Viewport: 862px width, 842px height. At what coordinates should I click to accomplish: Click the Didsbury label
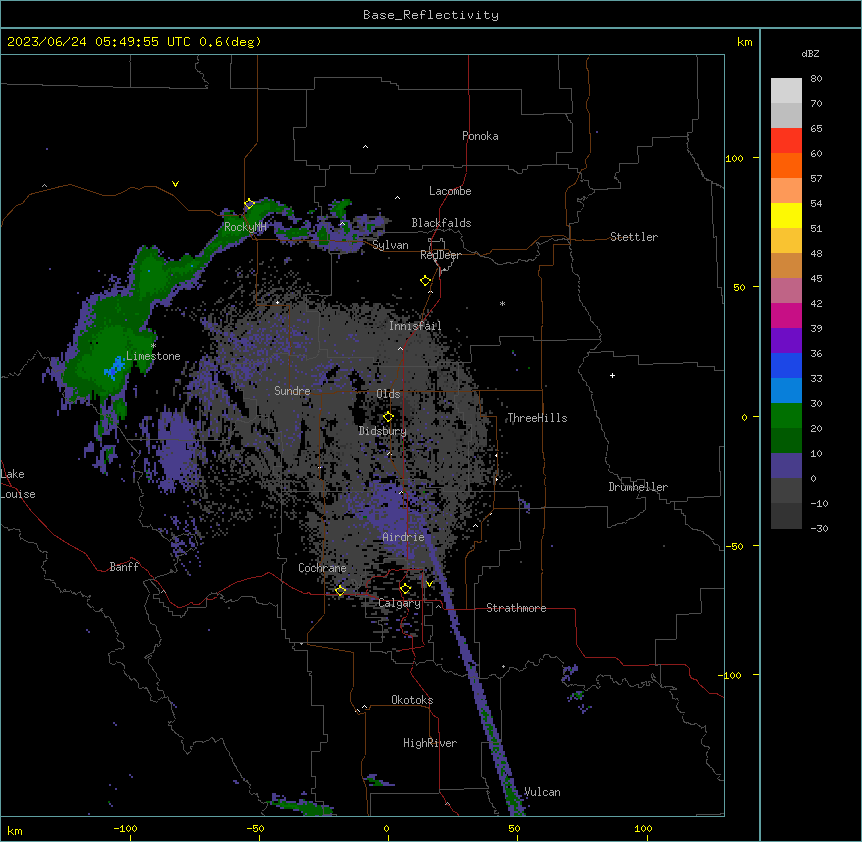(x=383, y=431)
